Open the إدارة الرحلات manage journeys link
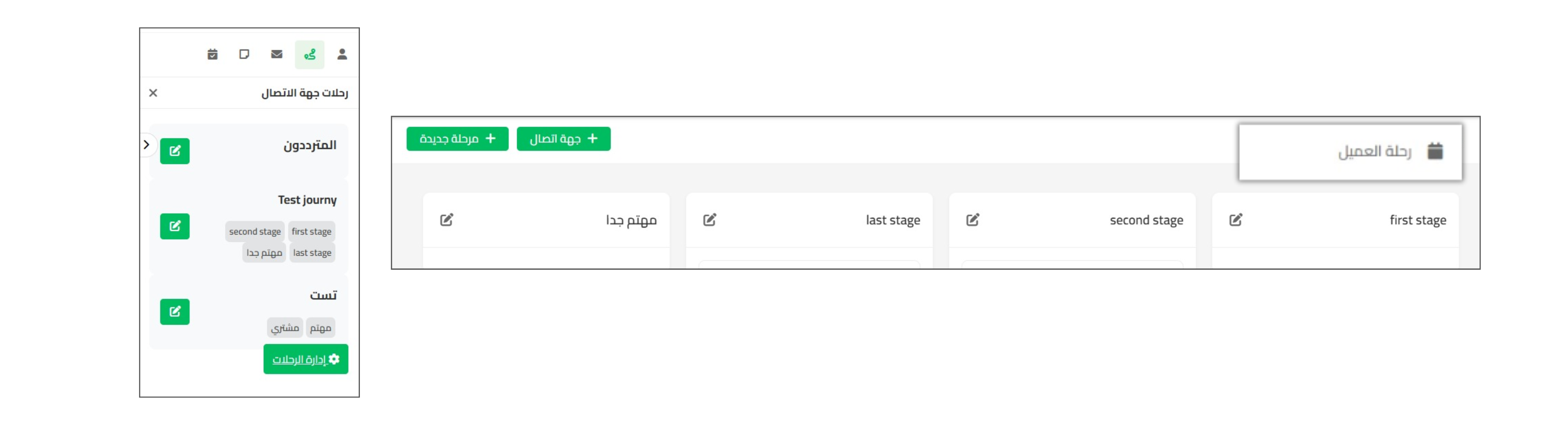Screen dimensions: 1568x425 click(x=306, y=359)
